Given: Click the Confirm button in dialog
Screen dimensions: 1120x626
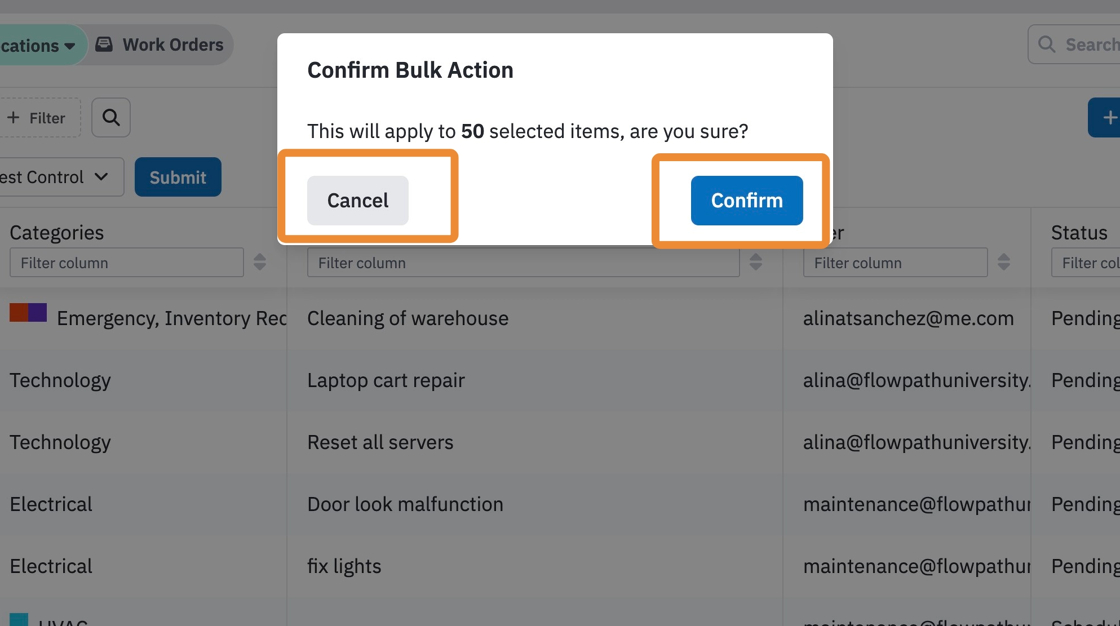Looking at the screenshot, I should pos(746,200).
